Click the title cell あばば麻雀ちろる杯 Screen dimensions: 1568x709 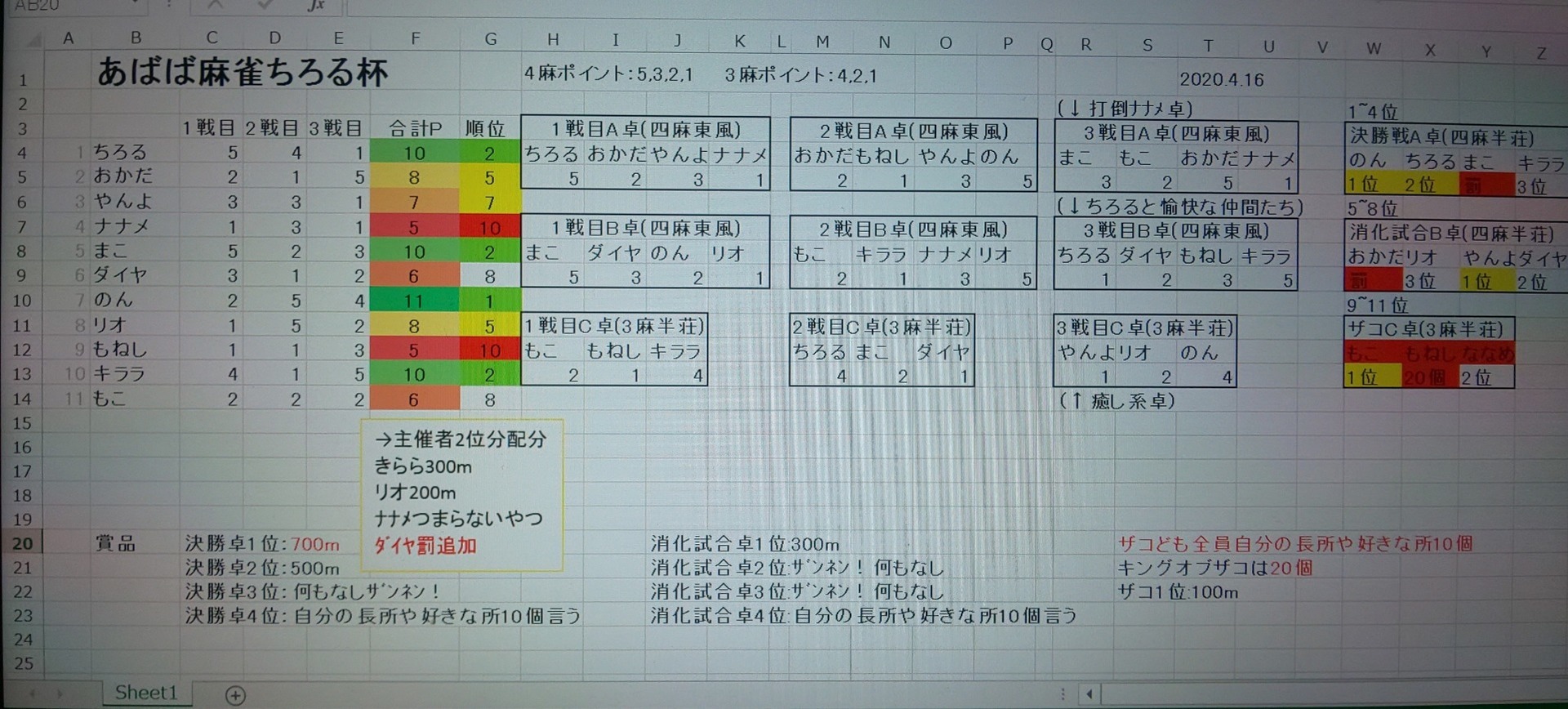[242, 73]
